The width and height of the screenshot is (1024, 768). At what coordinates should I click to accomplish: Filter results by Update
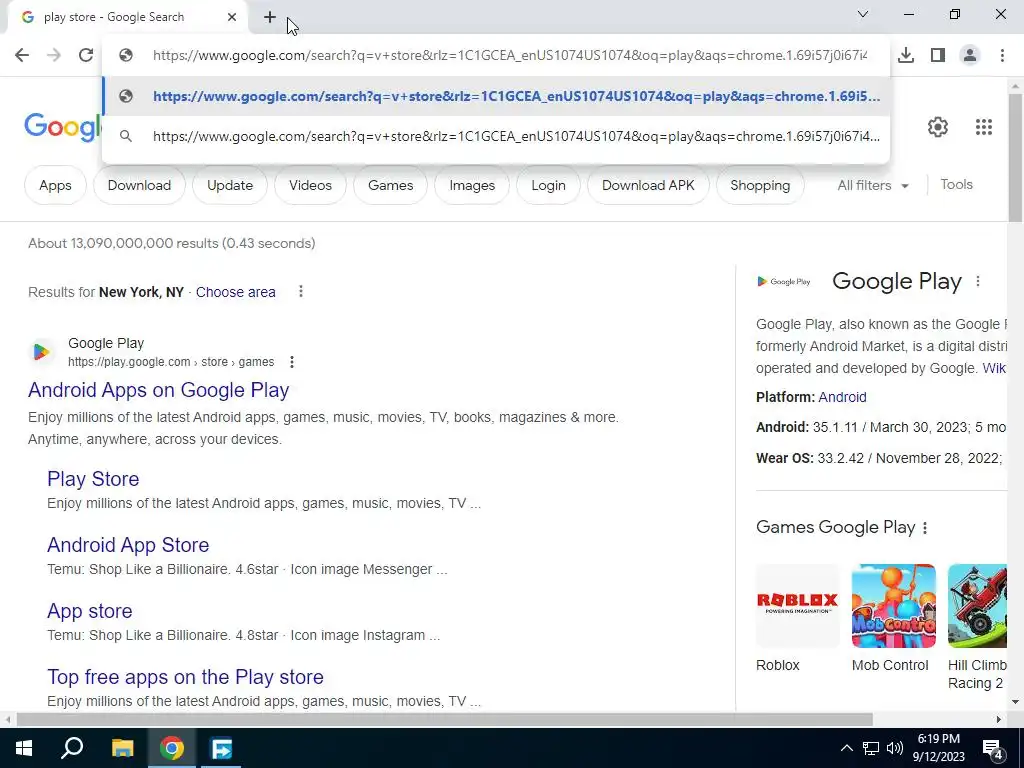(x=230, y=185)
